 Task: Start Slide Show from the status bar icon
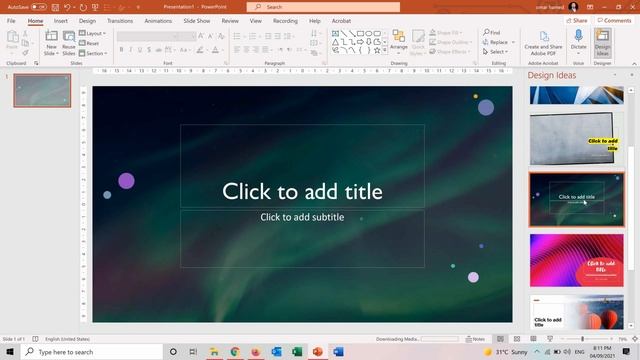click(x=550, y=339)
